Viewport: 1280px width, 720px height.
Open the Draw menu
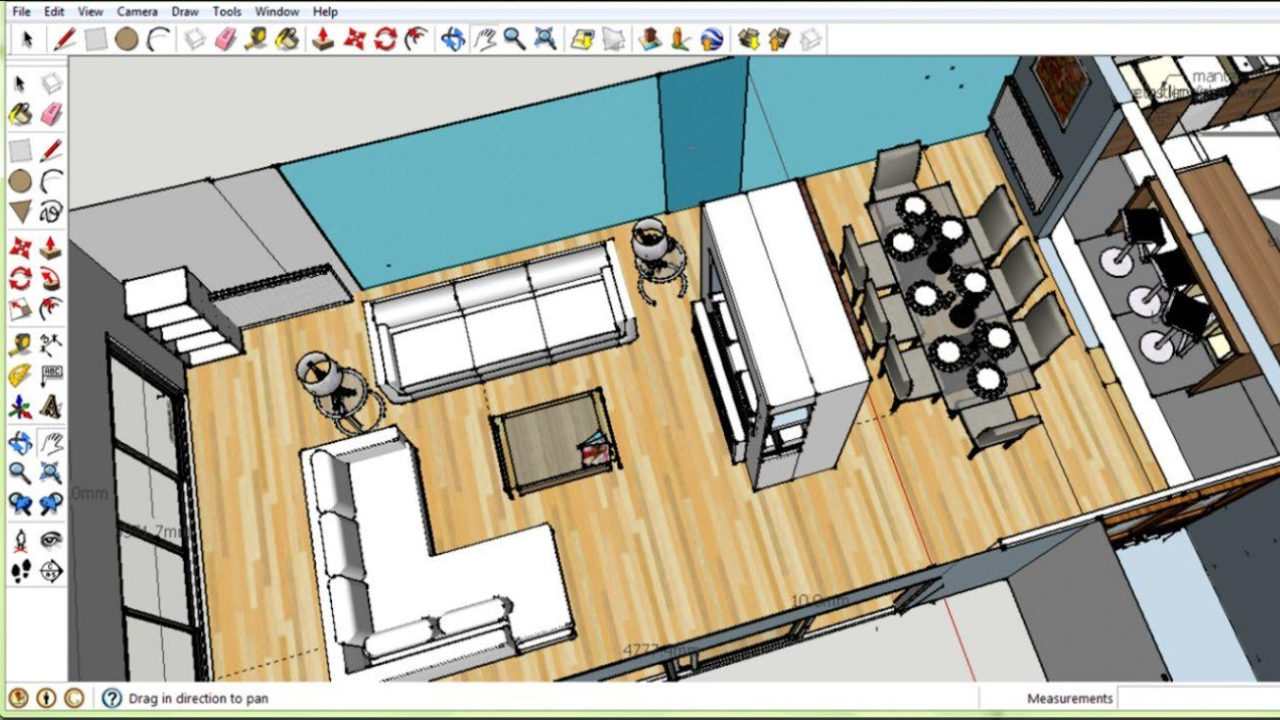[x=185, y=11]
